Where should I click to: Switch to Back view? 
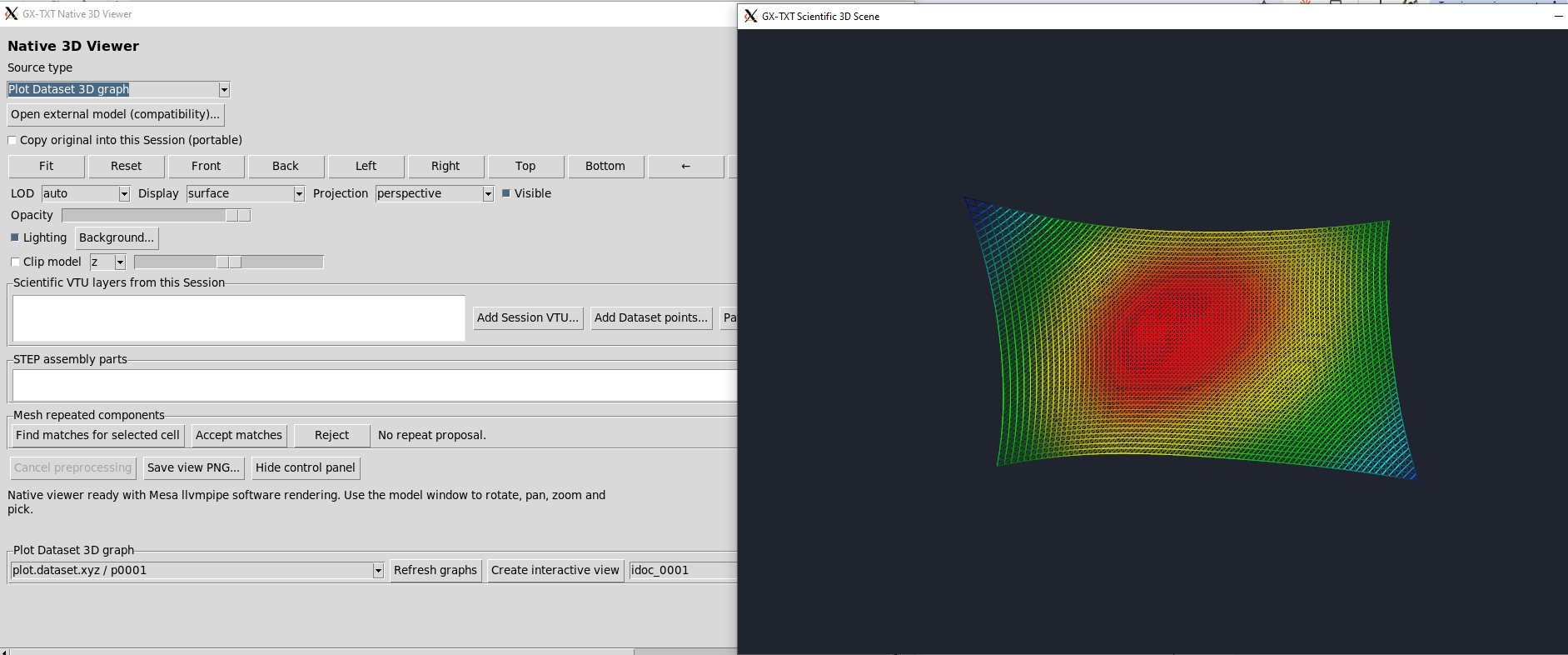tap(286, 167)
